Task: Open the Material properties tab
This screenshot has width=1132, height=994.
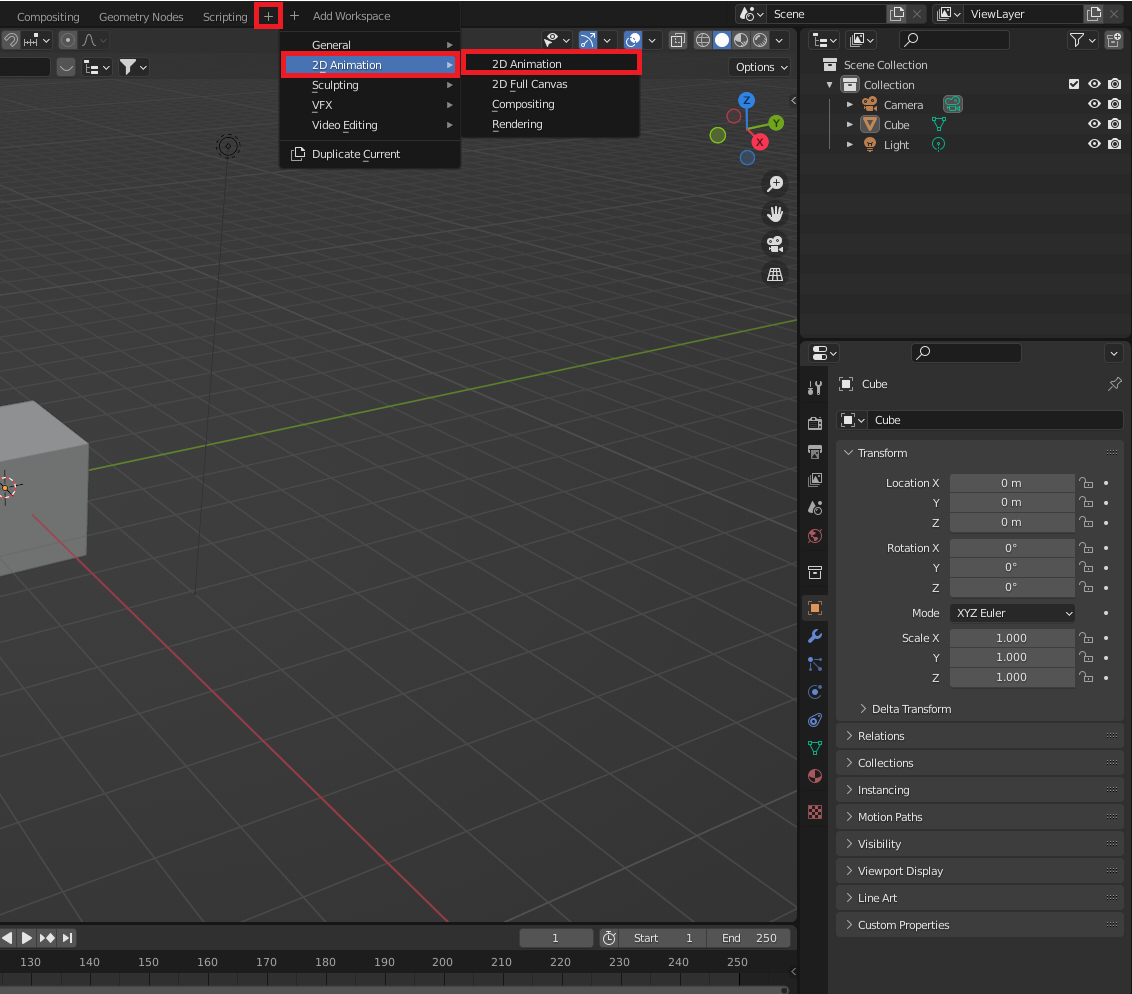Action: [815, 776]
